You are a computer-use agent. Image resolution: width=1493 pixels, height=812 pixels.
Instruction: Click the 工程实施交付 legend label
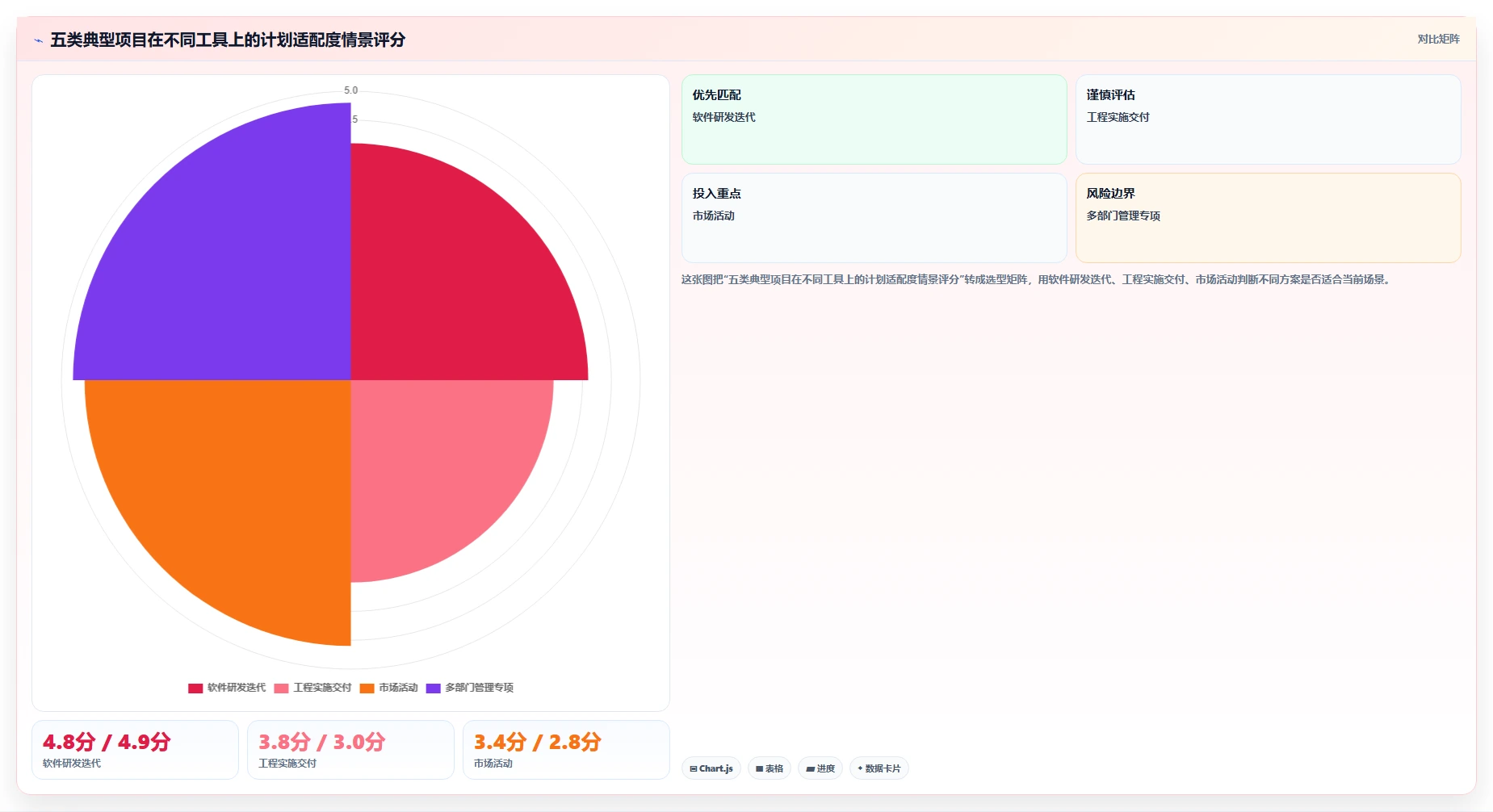coord(322,688)
